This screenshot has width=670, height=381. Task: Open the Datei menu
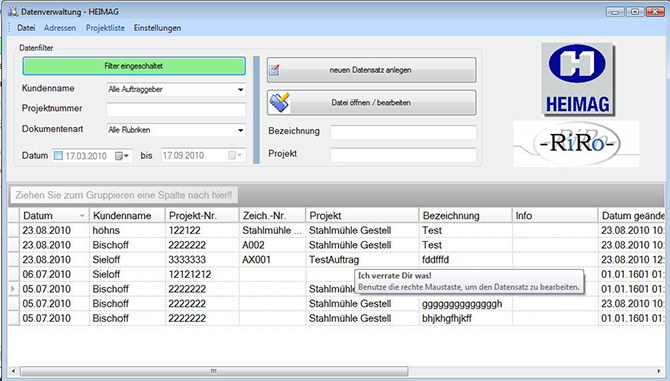tap(26, 28)
